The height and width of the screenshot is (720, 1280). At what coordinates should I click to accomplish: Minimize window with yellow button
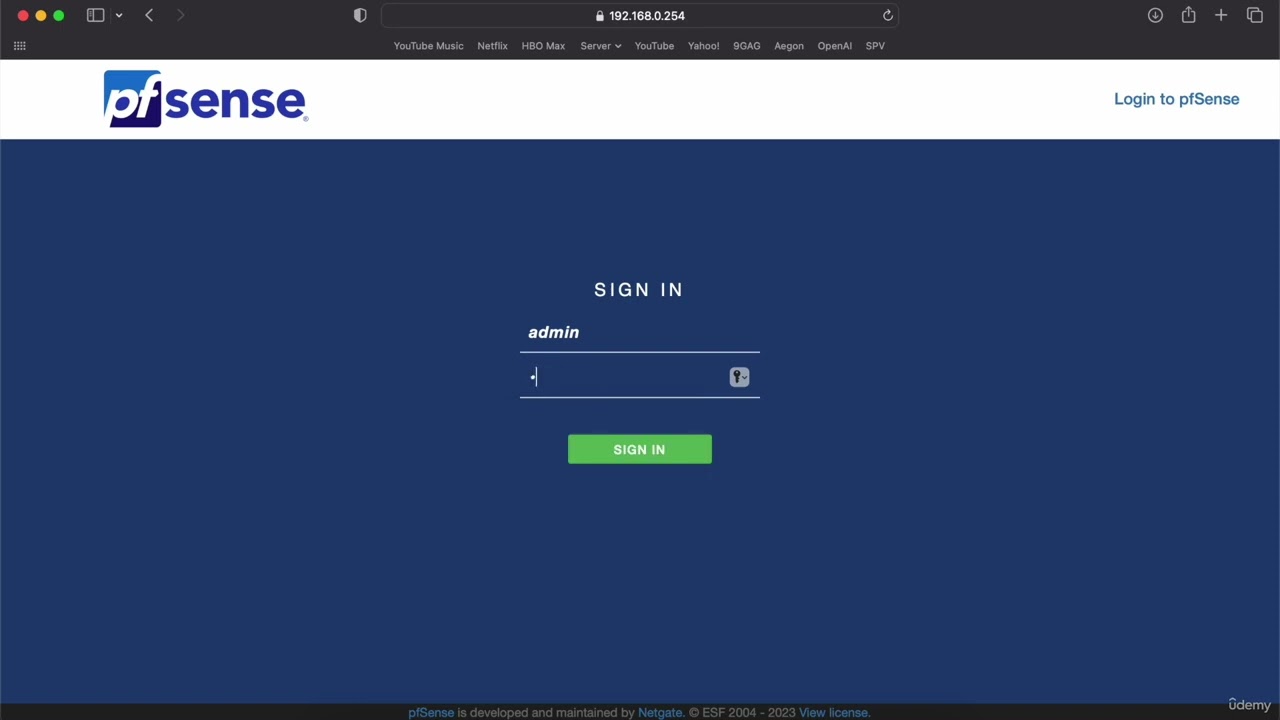pos(41,15)
